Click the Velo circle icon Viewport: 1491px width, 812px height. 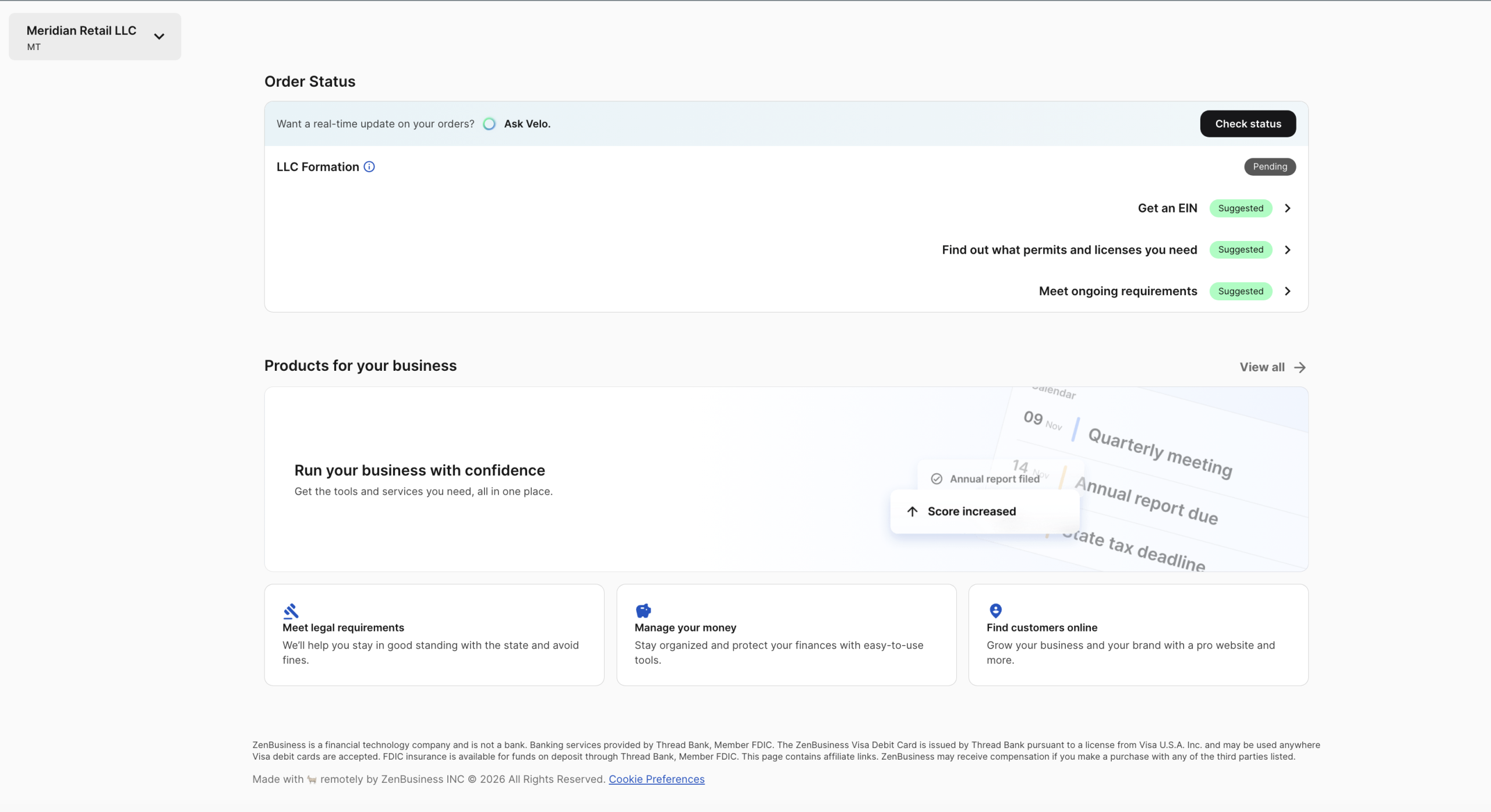tap(489, 124)
